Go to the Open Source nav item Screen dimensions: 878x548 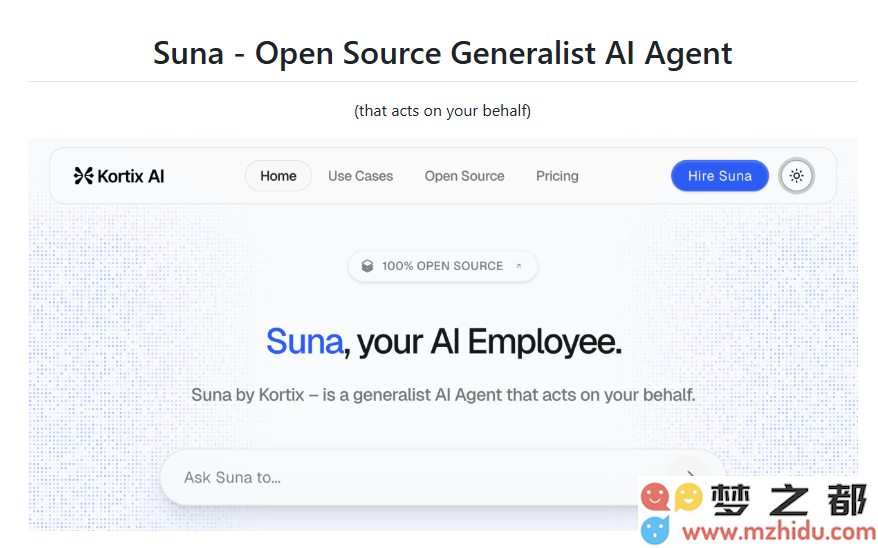(464, 176)
